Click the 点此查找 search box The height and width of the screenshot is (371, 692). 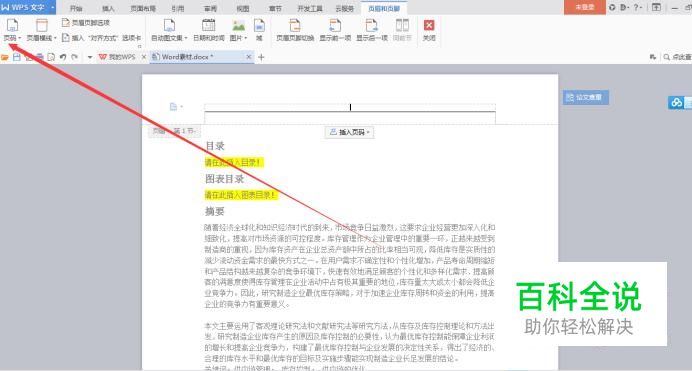[x=677, y=57]
